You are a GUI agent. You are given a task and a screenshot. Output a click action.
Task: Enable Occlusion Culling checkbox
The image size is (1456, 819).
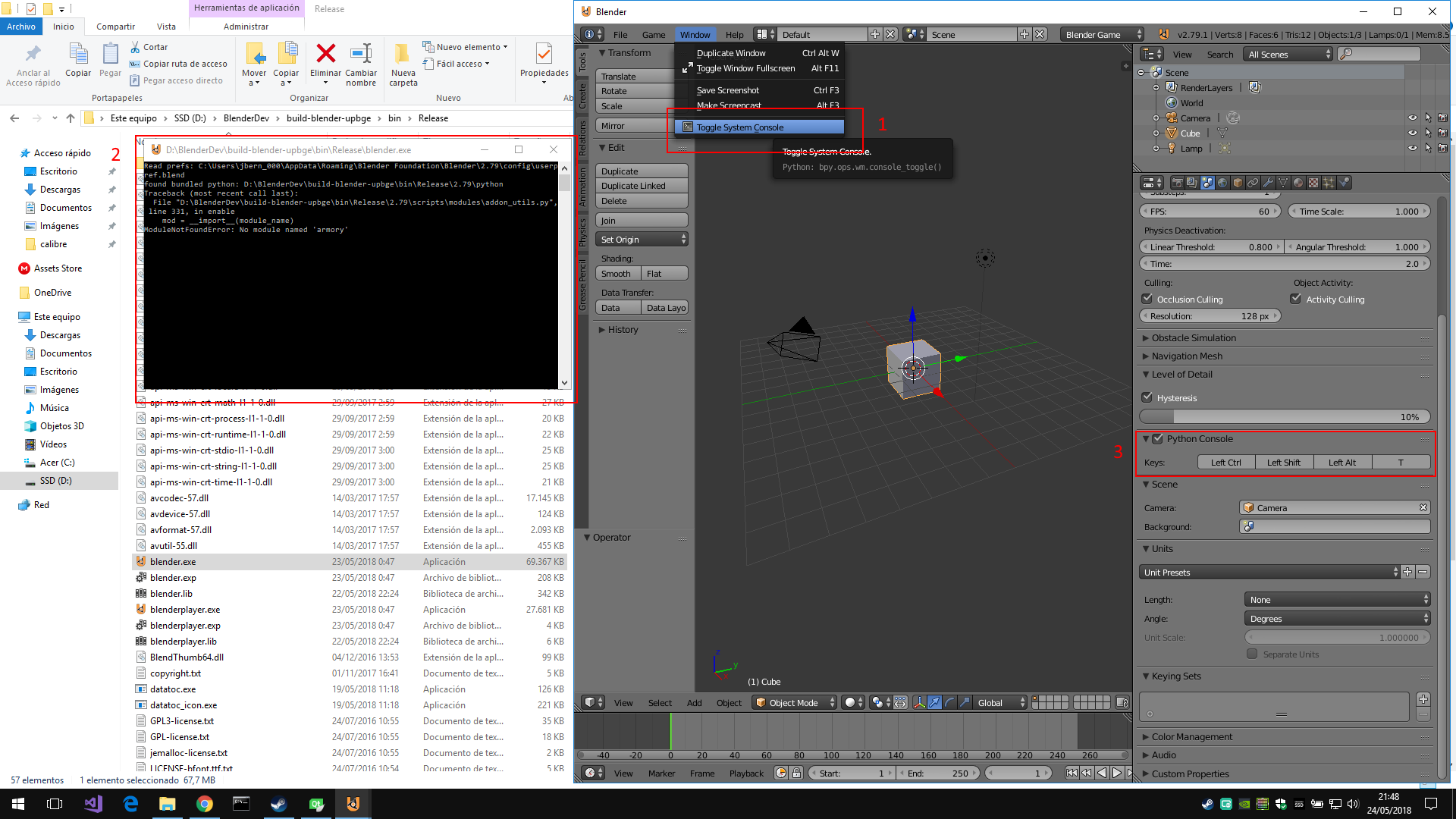pyautogui.click(x=1147, y=299)
